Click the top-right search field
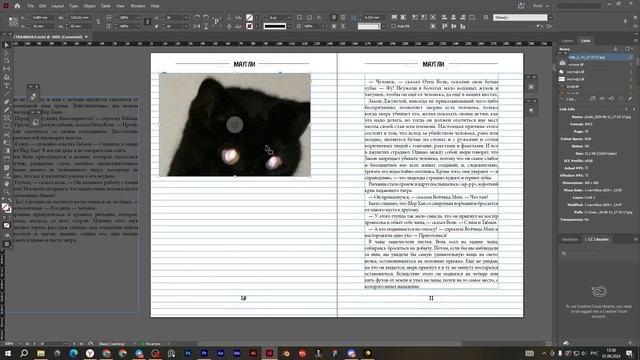The width and height of the screenshot is (640, 360). tap(579, 6)
